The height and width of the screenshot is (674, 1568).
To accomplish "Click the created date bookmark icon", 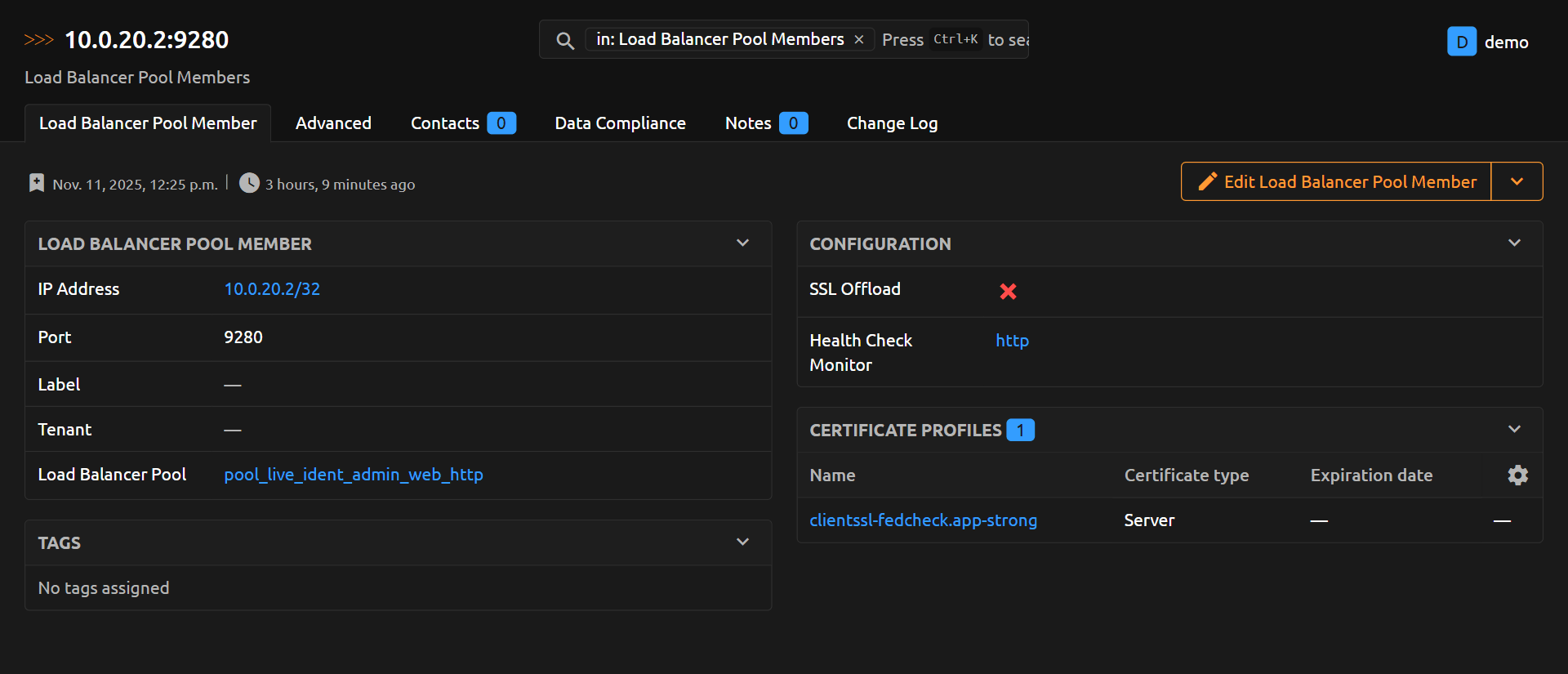I will 37,183.
